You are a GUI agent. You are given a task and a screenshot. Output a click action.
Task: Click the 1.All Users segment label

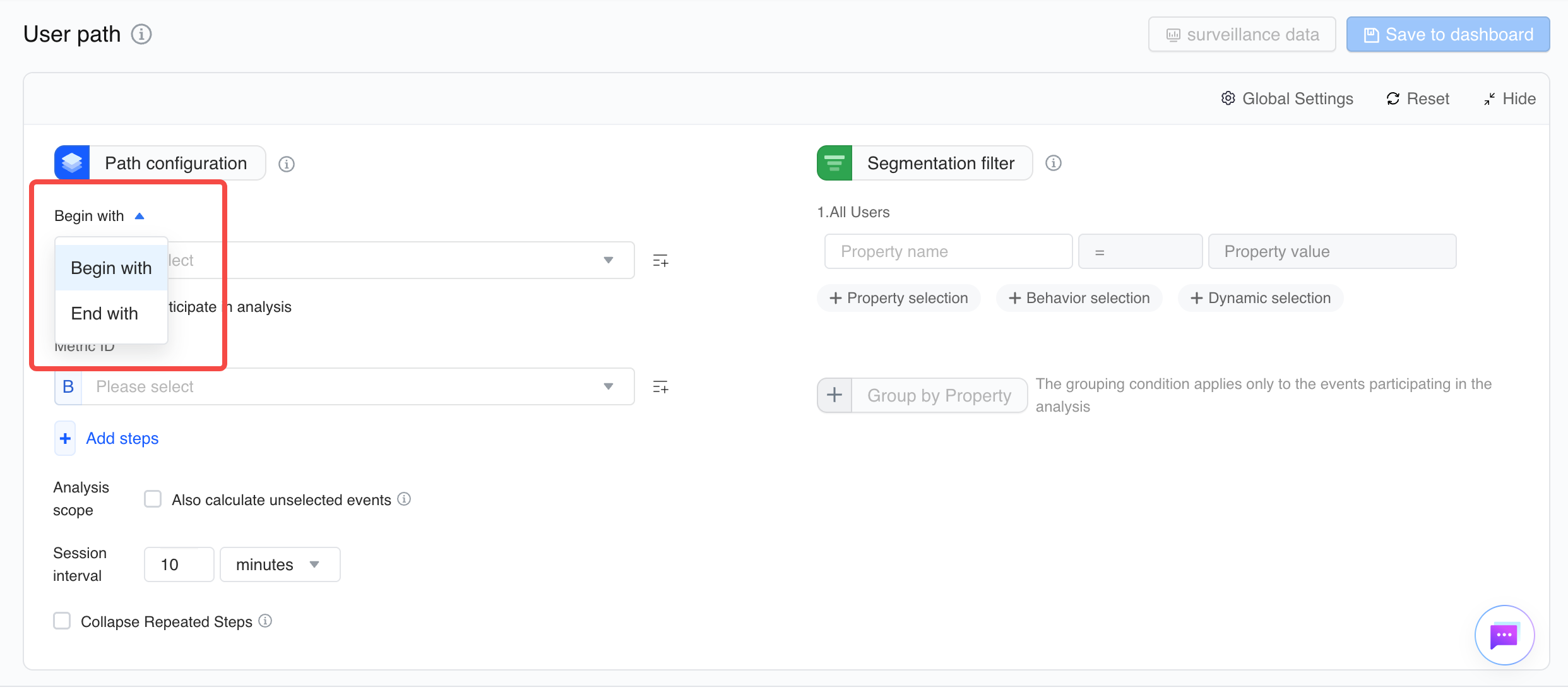[x=853, y=212]
